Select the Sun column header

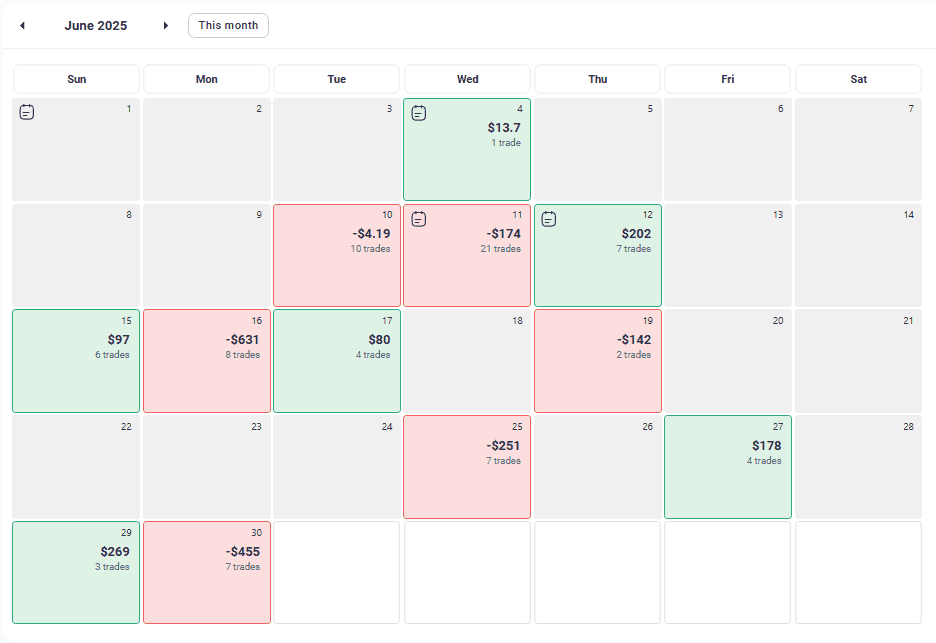(76, 79)
